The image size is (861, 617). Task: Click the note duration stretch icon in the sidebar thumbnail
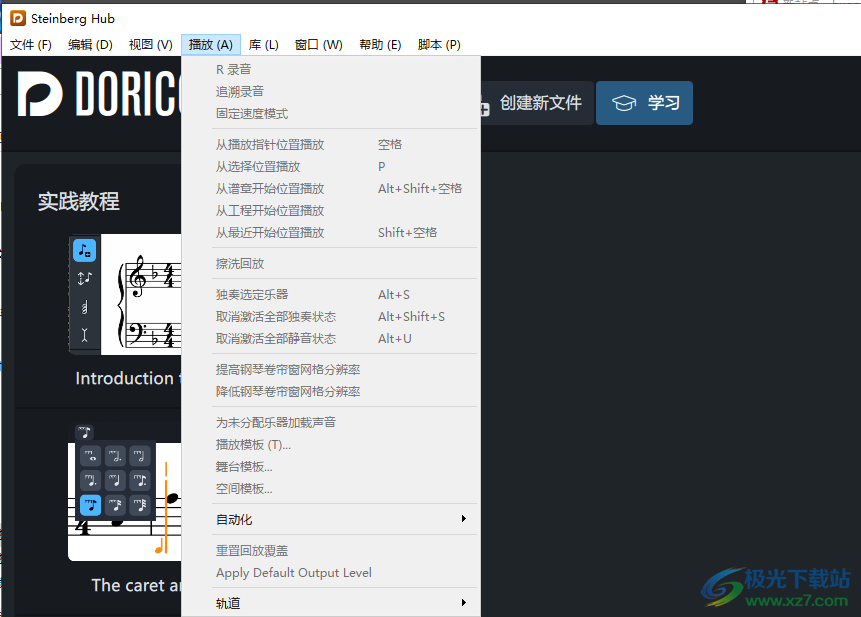coord(84,278)
